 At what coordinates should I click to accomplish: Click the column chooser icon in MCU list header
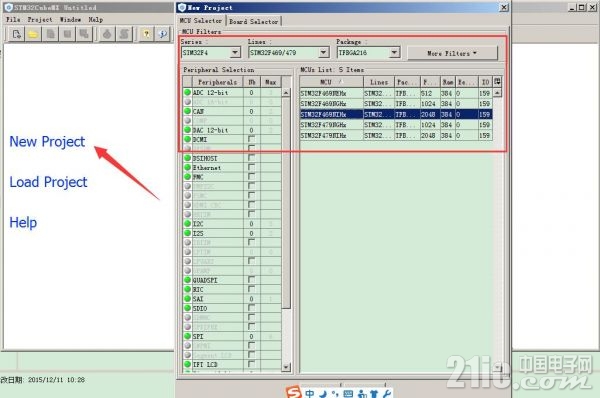coord(497,81)
